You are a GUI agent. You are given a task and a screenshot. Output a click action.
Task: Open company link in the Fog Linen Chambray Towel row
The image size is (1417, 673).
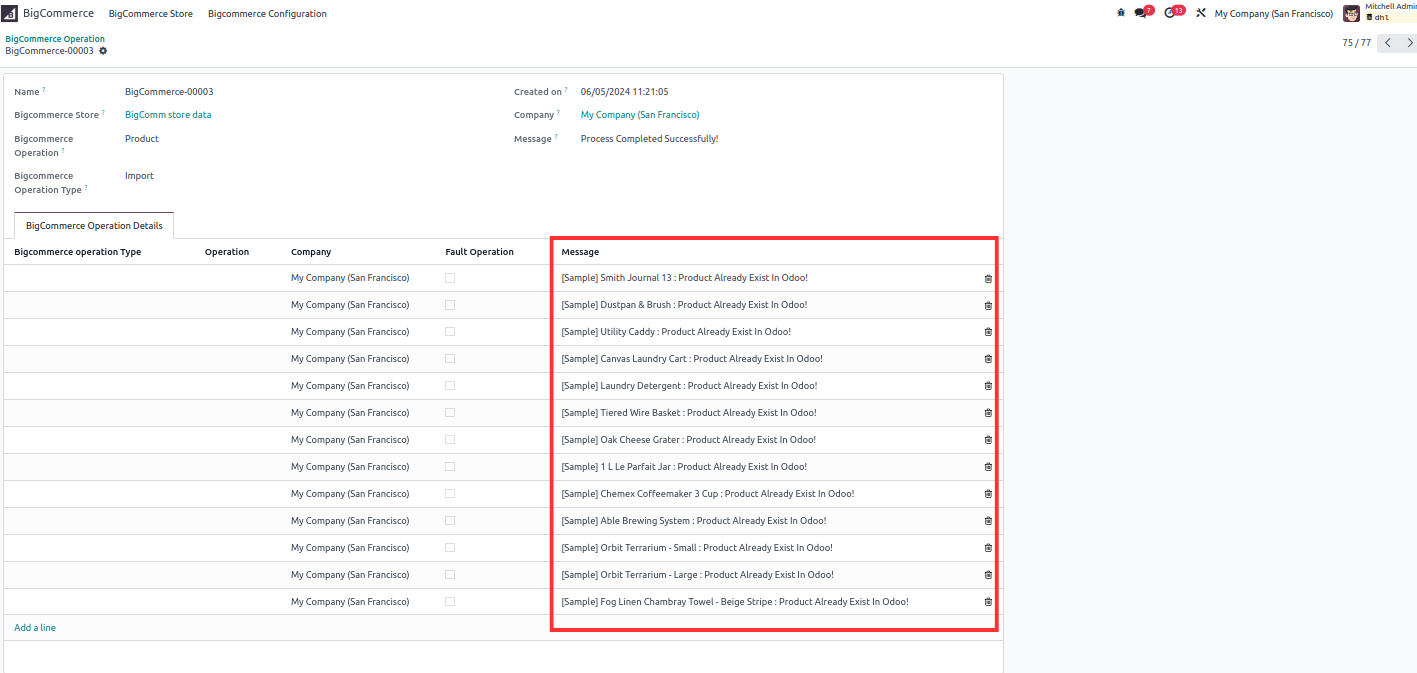(x=350, y=602)
